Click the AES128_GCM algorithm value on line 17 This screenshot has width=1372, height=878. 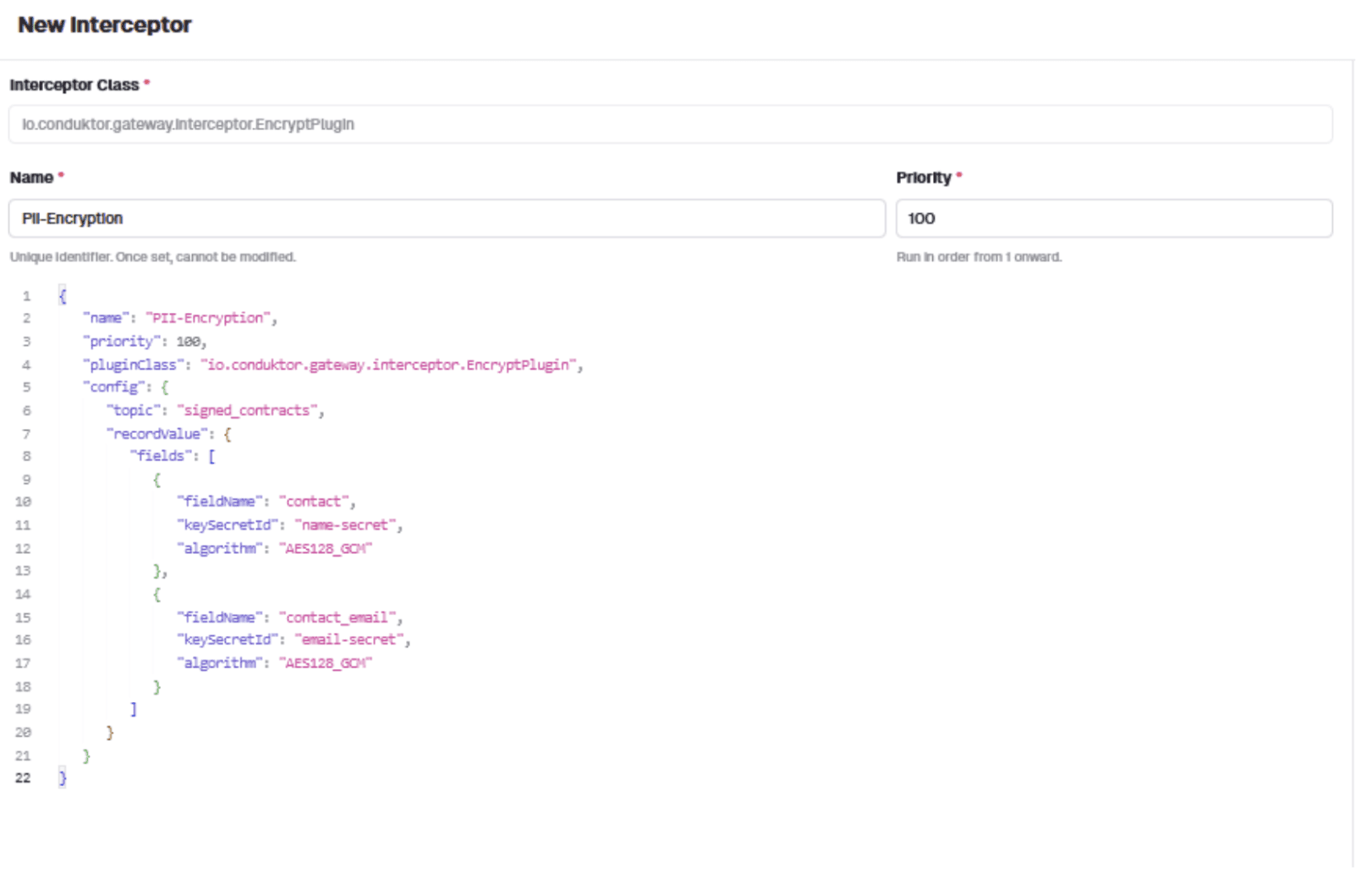click(326, 663)
